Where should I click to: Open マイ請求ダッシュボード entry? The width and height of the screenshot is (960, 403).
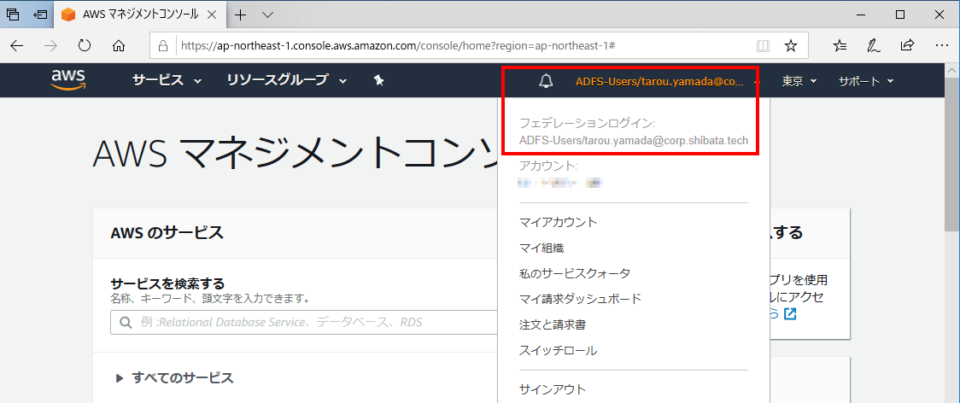point(580,299)
